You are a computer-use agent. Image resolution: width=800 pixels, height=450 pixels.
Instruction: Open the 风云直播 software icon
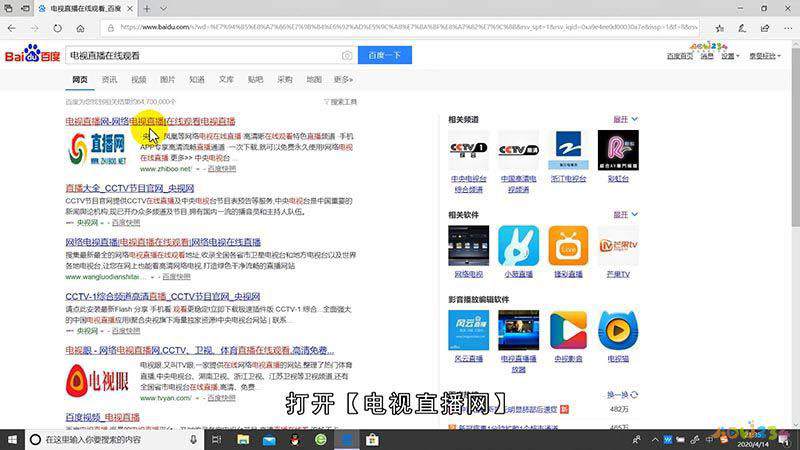[x=468, y=330]
